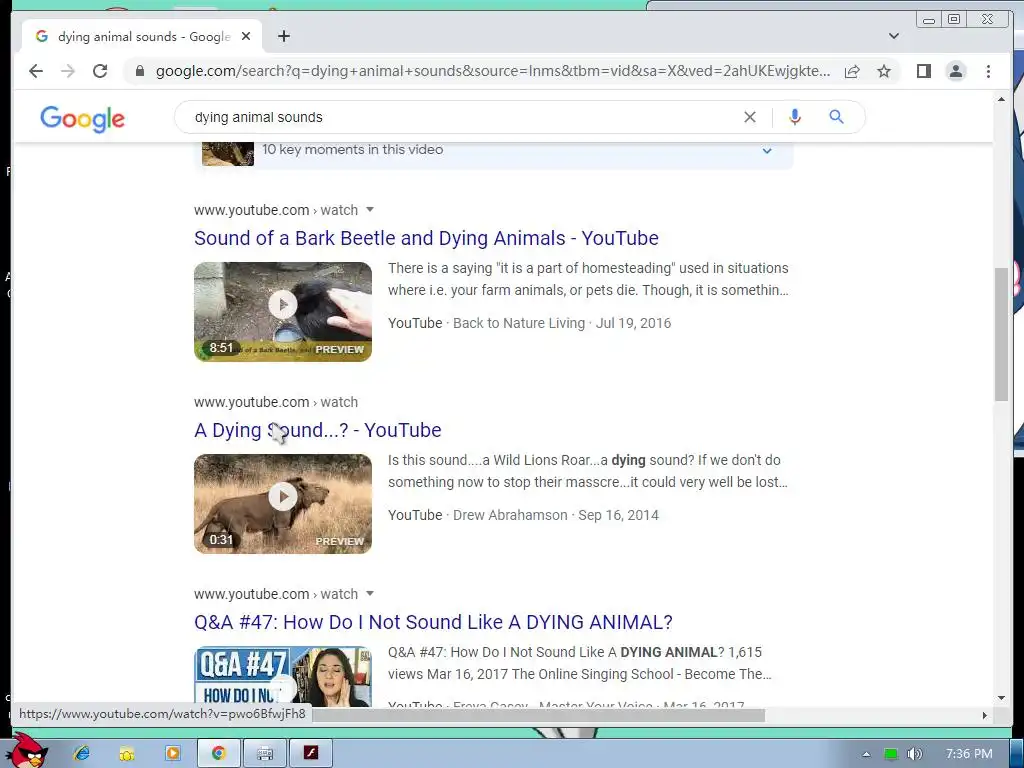Open the tab search chevron in tab strip

pyautogui.click(x=894, y=36)
